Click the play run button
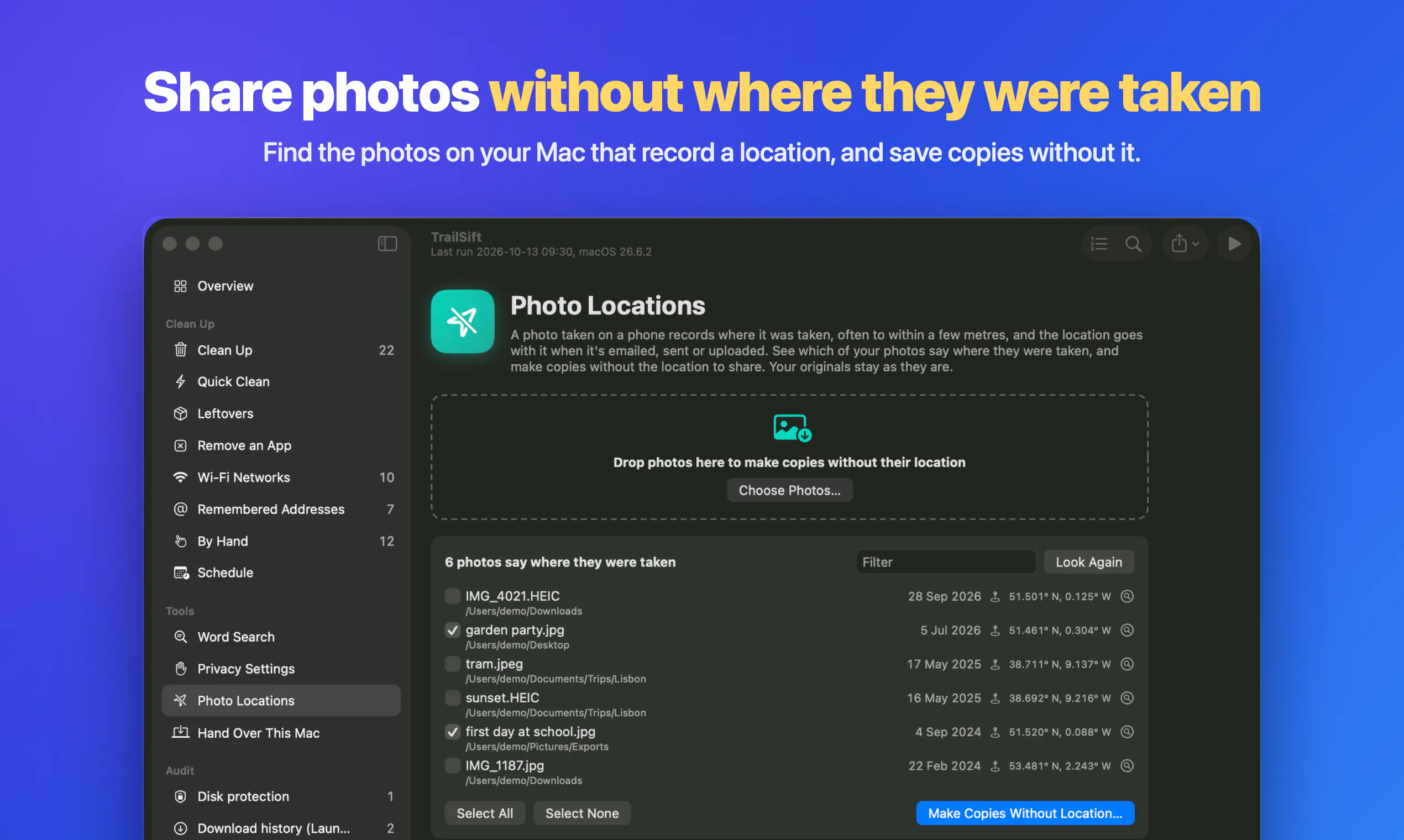 point(1234,244)
